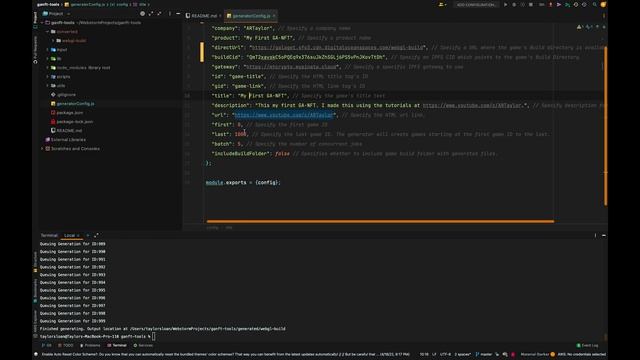This screenshot has height=360, width=640.
Task: Open the Event Log
Action: 587,345
